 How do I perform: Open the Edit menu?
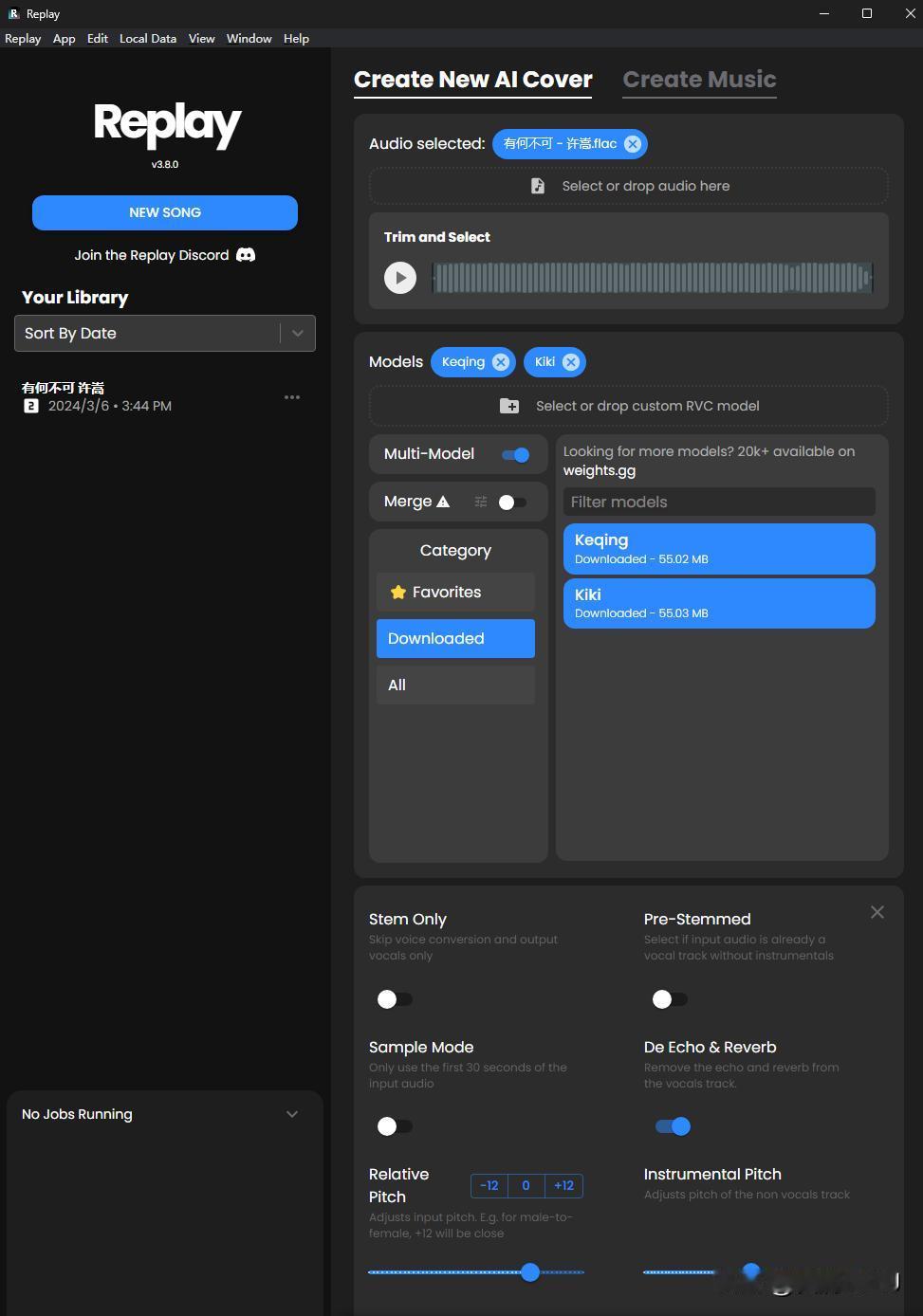(x=98, y=39)
